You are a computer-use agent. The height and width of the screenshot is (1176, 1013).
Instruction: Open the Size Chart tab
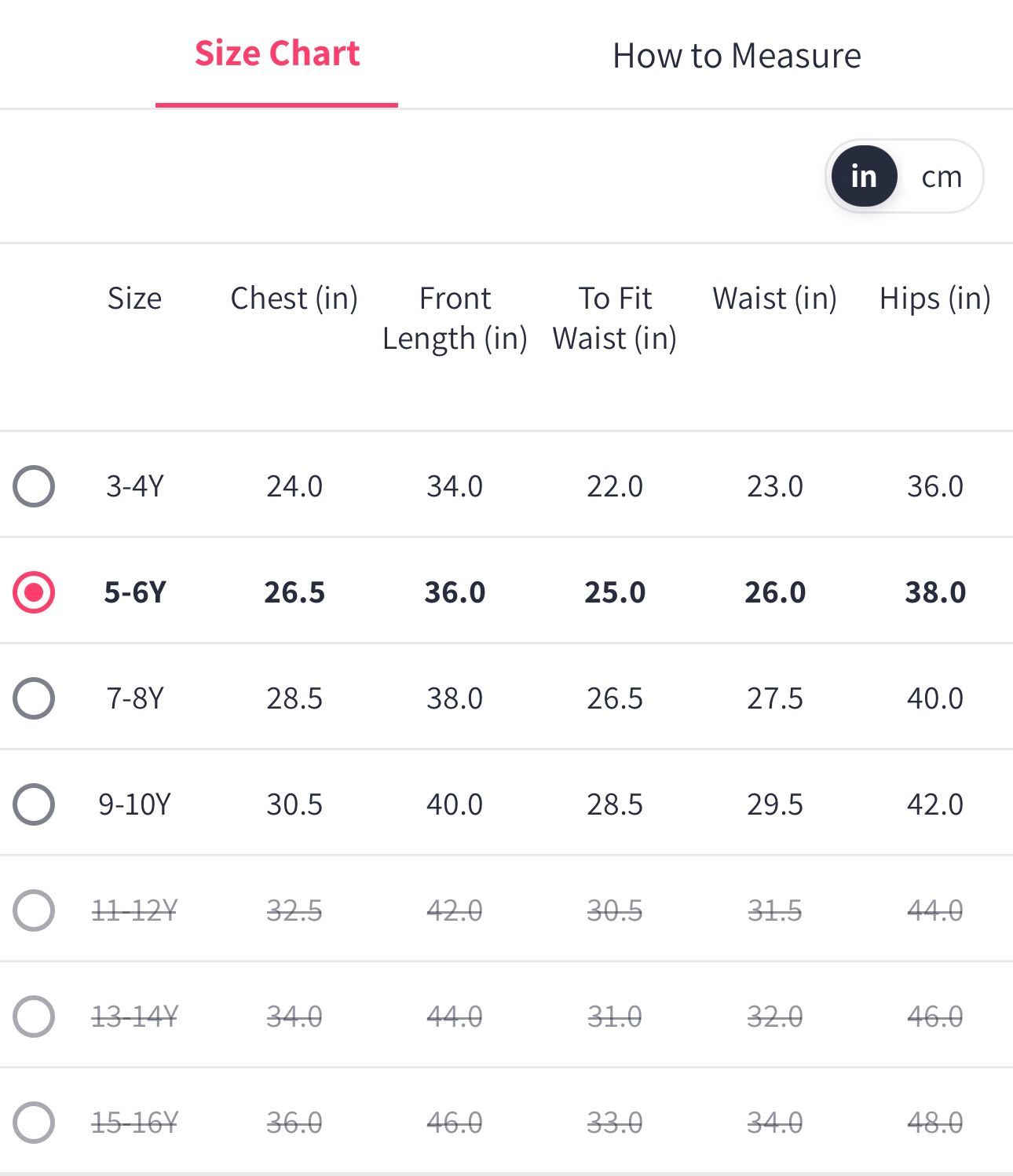(277, 54)
